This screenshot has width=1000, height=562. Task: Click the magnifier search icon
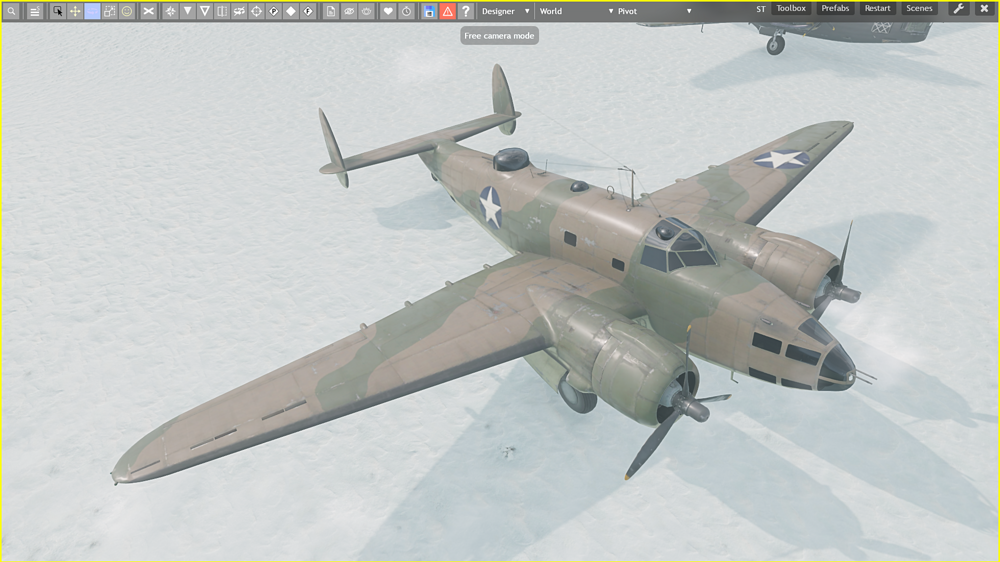click(x=11, y=11)
